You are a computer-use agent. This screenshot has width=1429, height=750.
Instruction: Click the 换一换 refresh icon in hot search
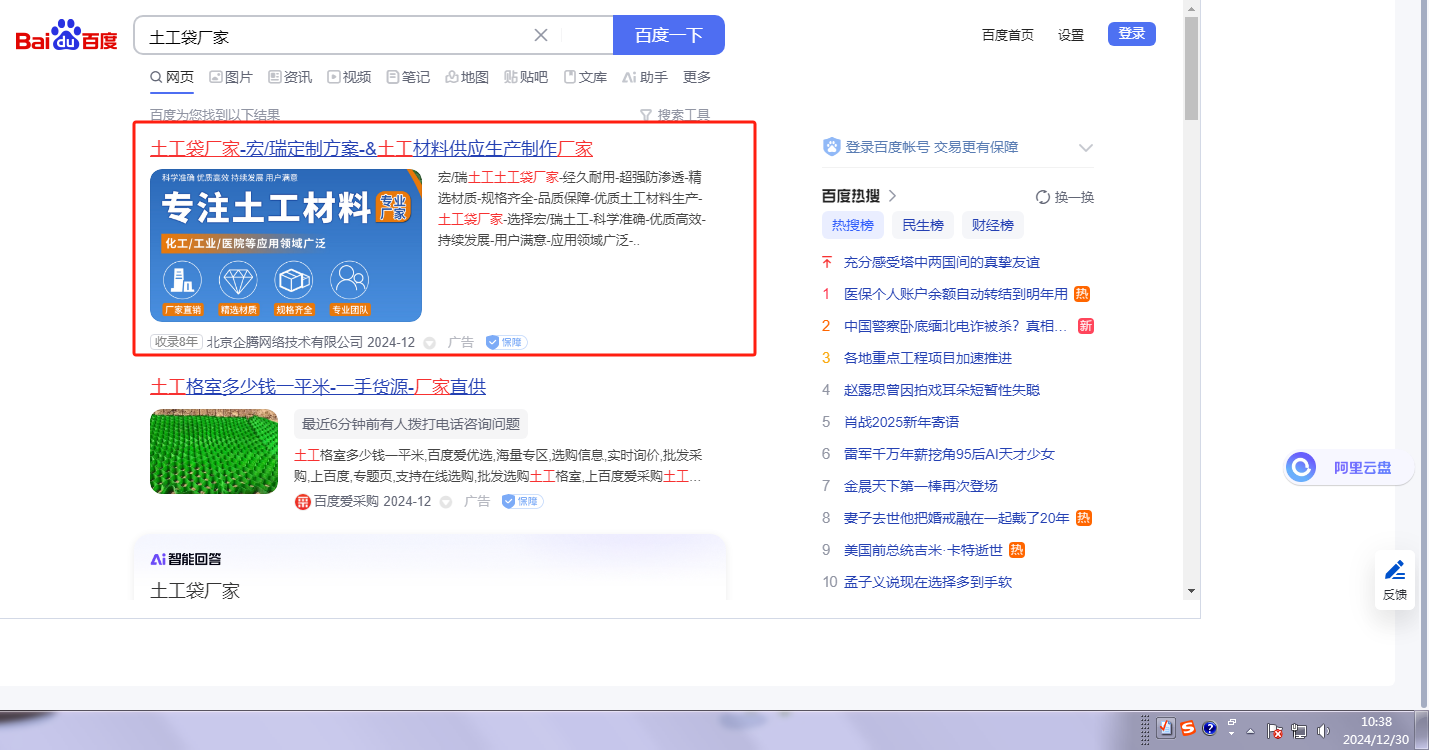coord(1043,197)
